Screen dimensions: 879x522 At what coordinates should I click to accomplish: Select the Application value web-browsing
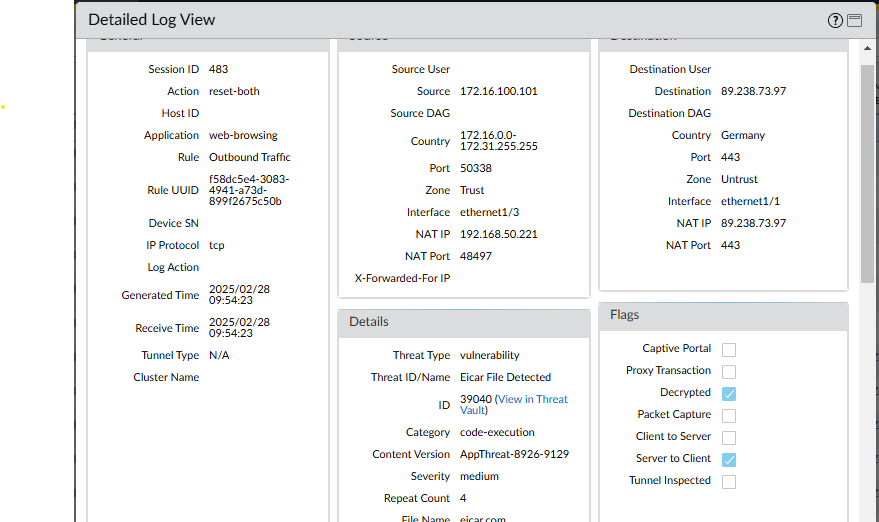coord(243,135)
